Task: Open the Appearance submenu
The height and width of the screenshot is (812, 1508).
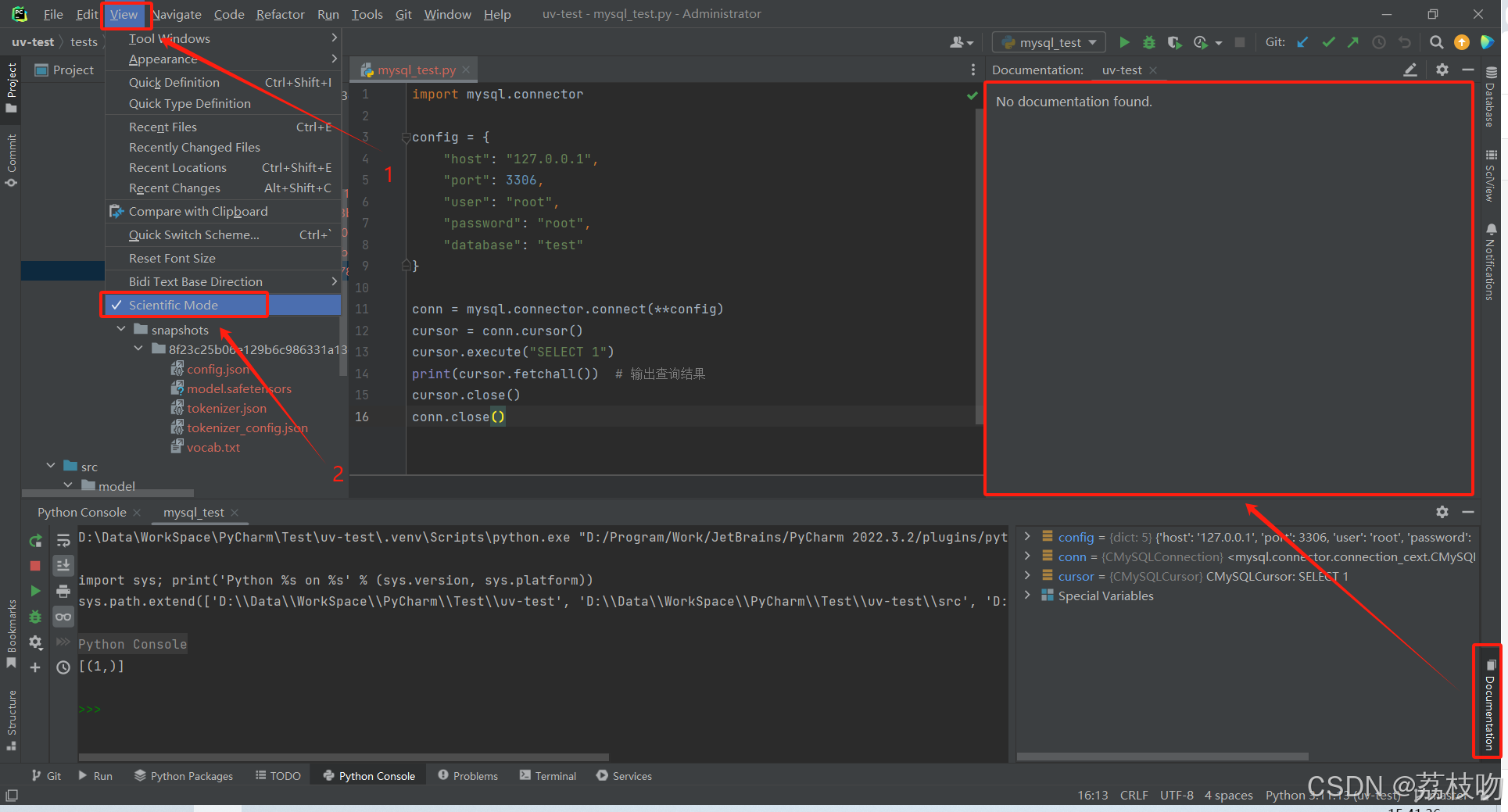Action: coord(224,59)
